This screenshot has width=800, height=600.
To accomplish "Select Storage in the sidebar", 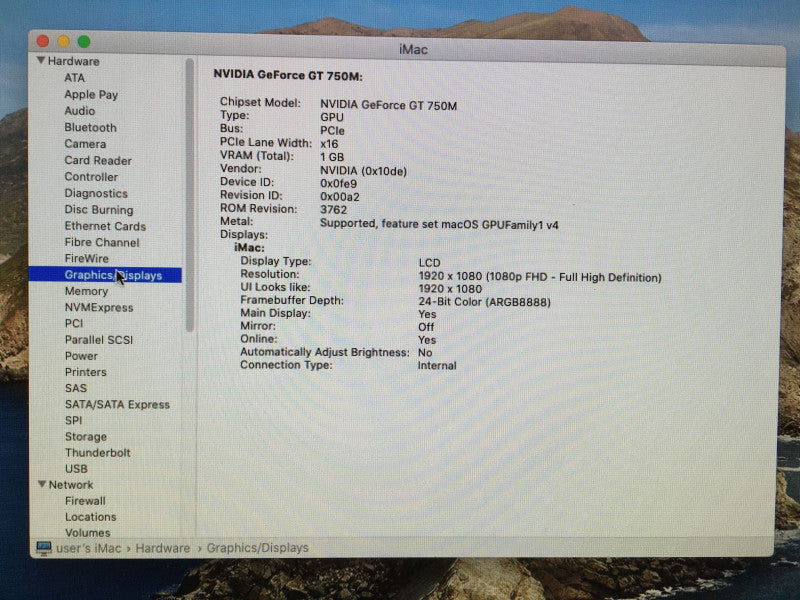I will click(86, 437).
